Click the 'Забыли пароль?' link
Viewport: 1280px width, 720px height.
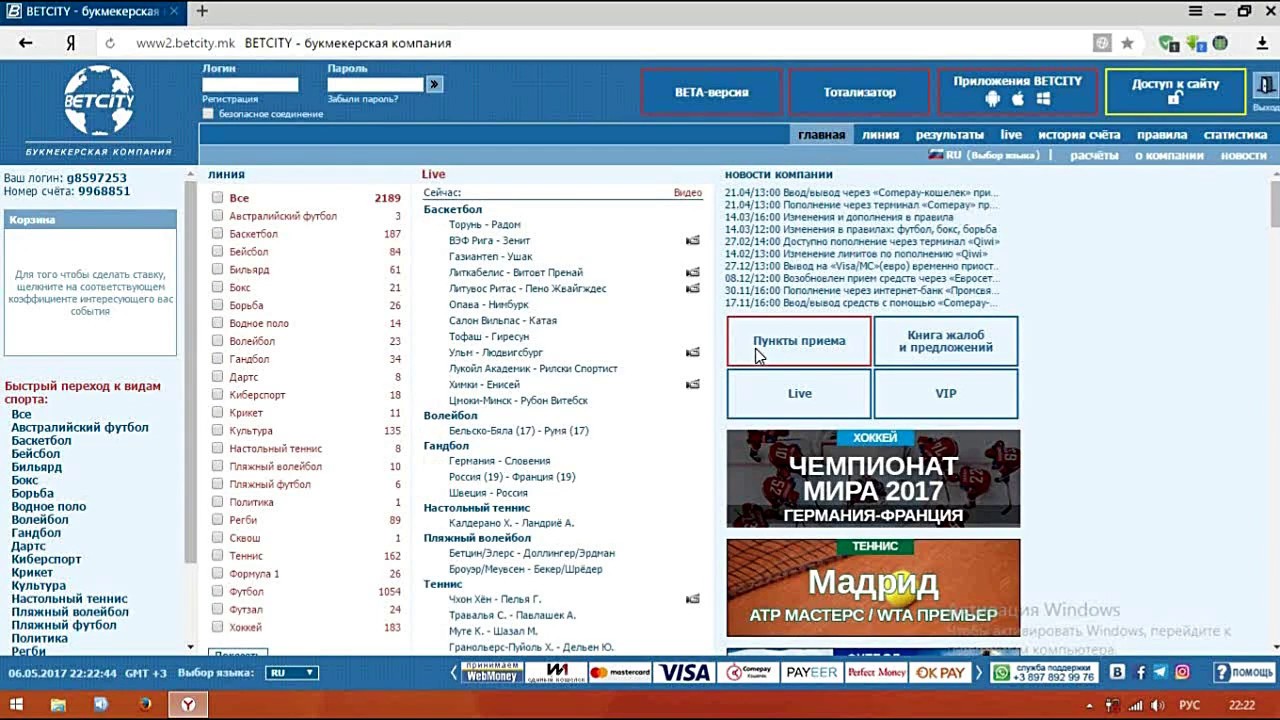pyautogui.click(x=363, y=99)
